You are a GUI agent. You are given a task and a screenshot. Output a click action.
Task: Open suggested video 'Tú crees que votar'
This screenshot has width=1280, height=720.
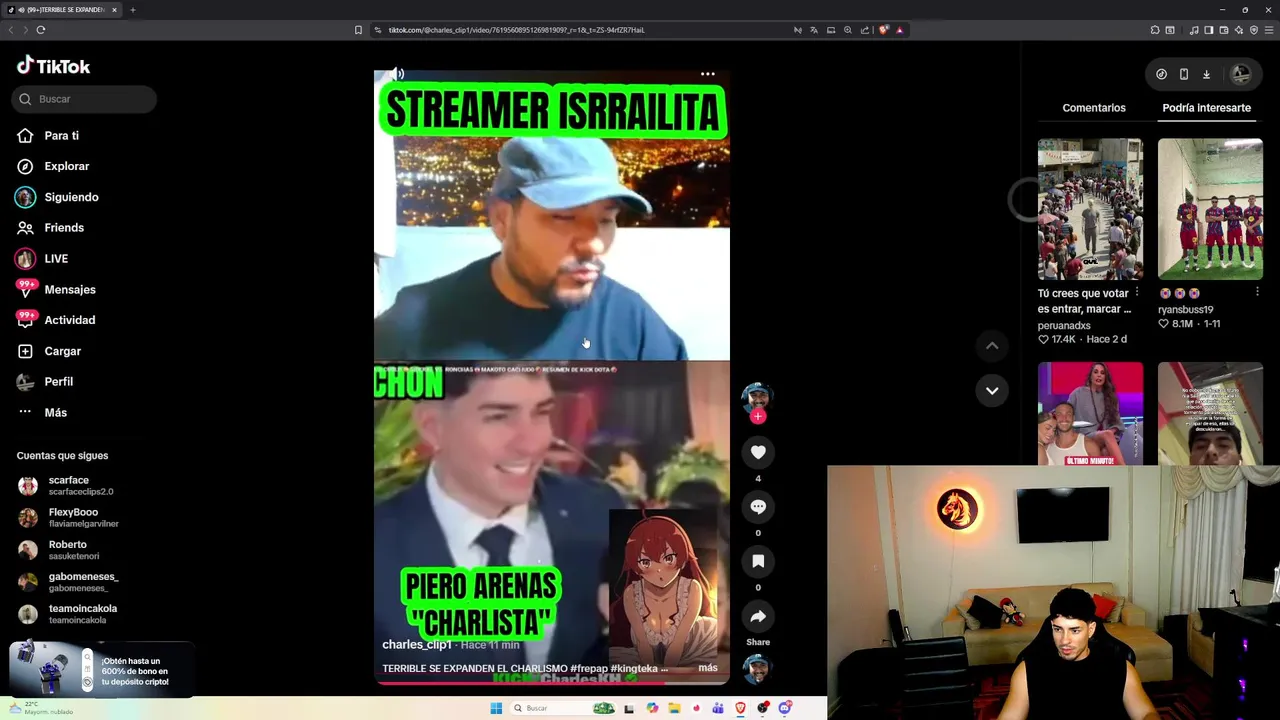pos(1090,209)
